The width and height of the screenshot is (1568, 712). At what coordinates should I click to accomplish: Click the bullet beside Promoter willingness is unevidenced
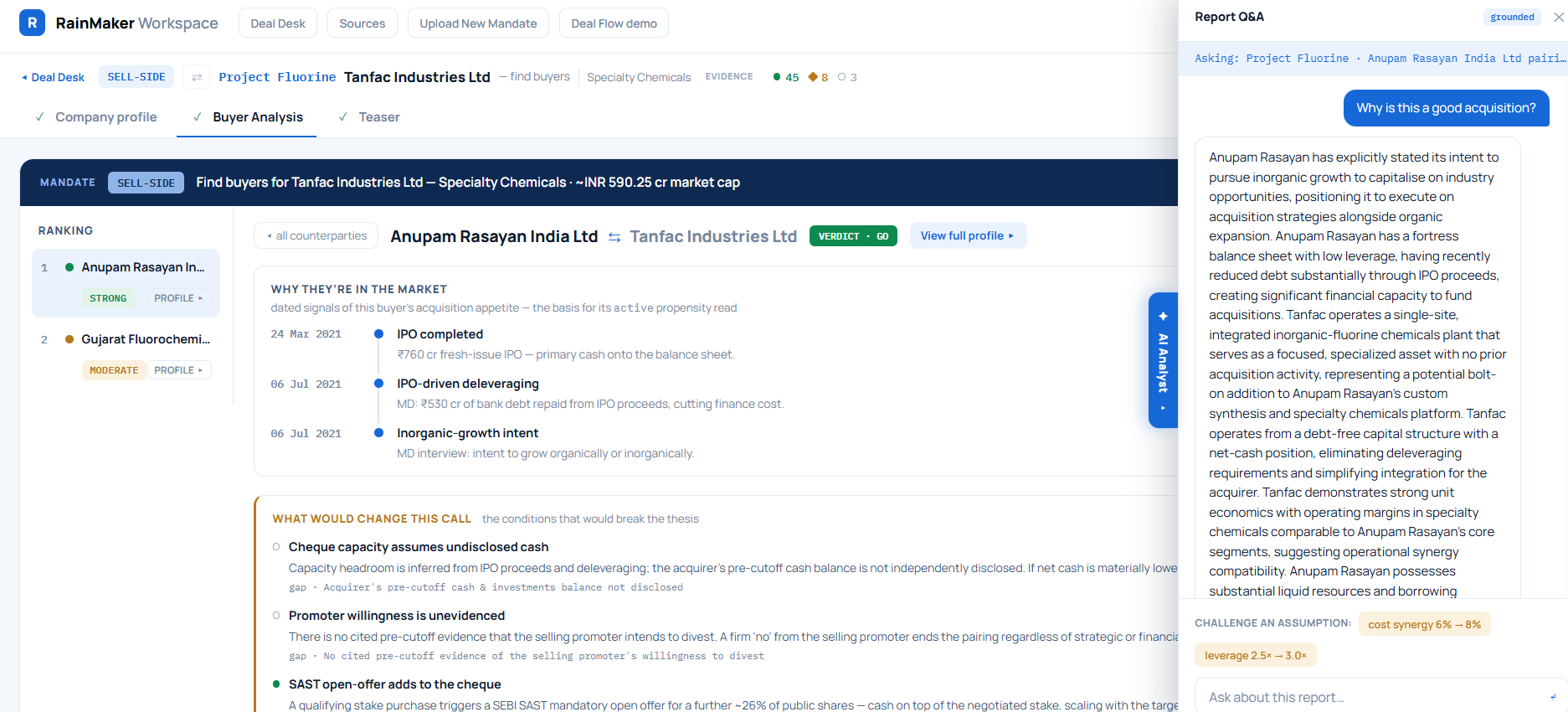276,616
